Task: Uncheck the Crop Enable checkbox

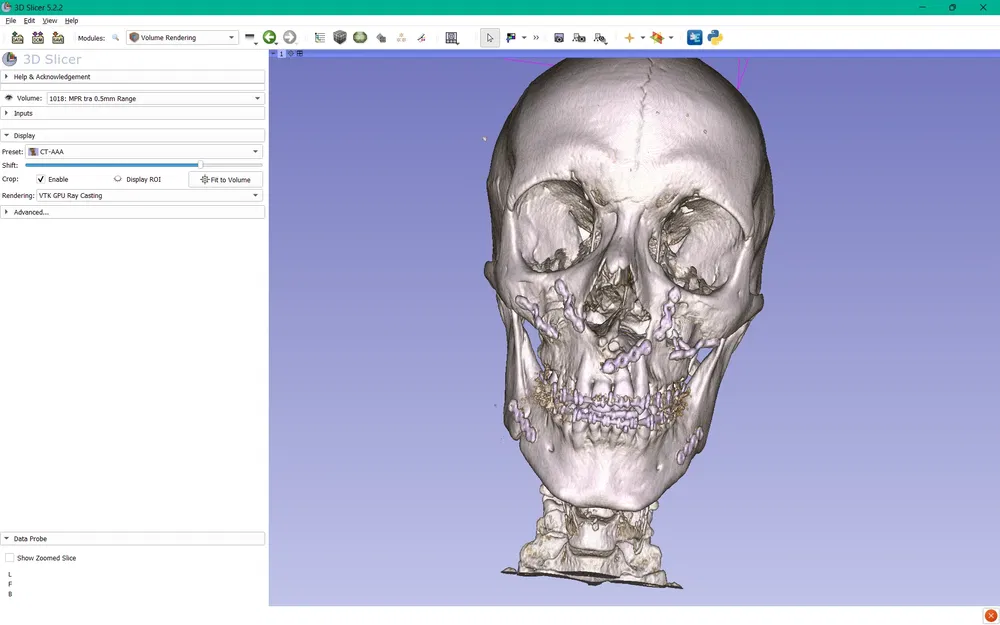Action: (x=41, y=179)
